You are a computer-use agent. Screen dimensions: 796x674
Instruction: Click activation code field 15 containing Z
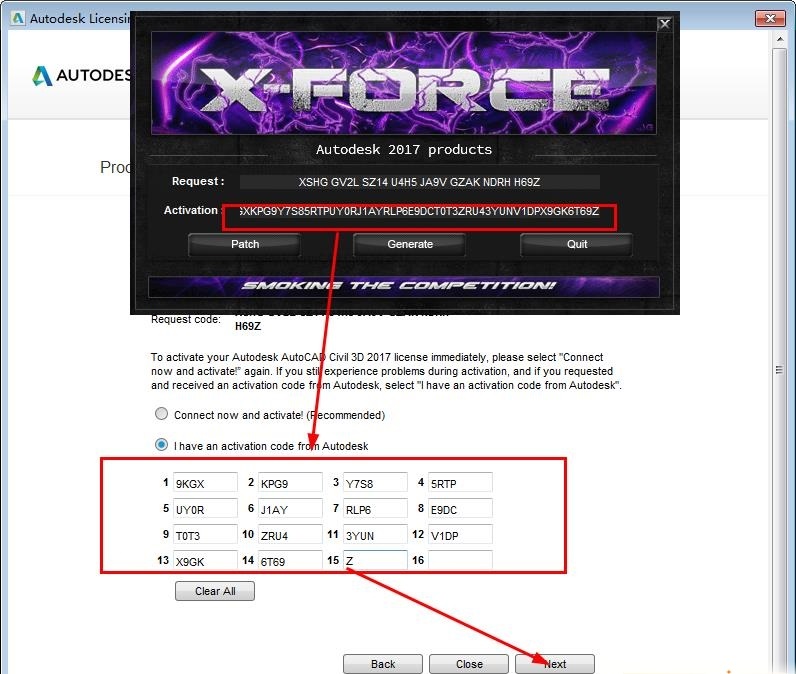[x=375, y=560]
